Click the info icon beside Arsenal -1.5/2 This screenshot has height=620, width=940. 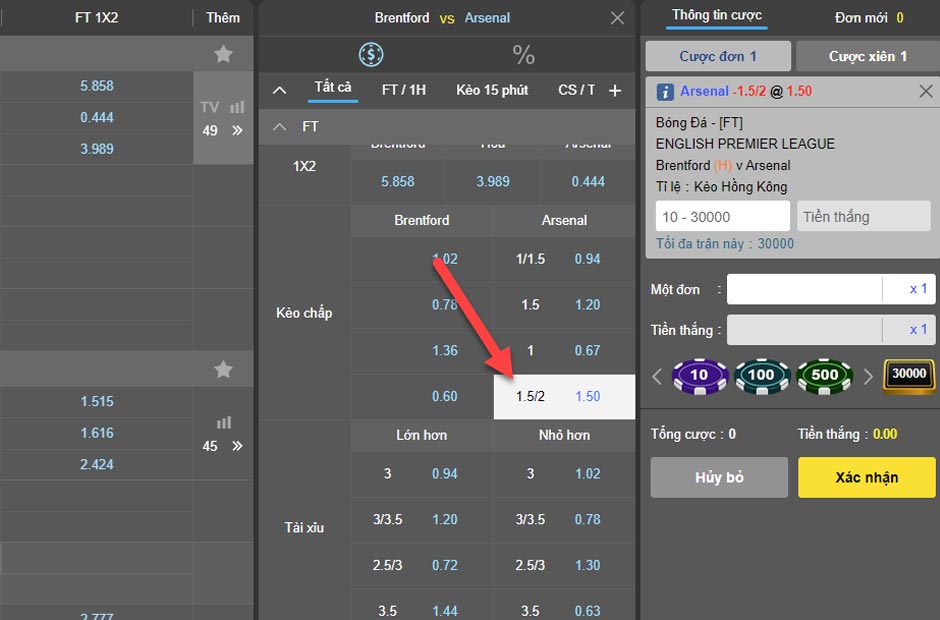tap(665, 92)
